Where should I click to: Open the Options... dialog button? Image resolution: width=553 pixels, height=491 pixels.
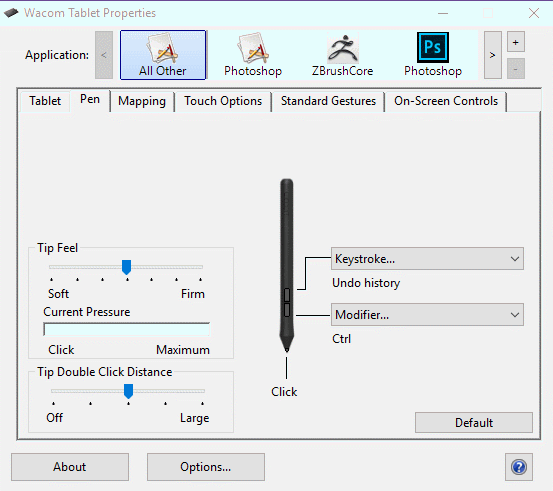pos(206,467)
